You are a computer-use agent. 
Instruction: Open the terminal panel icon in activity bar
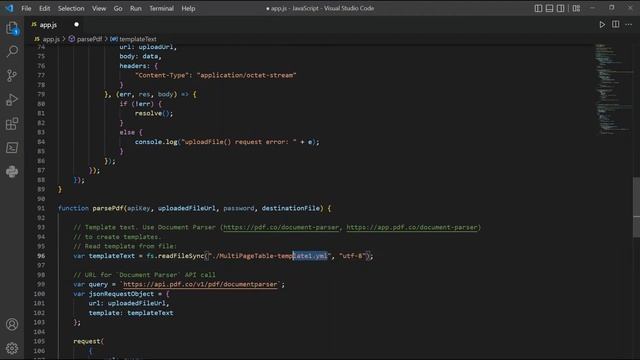[12, 148]
